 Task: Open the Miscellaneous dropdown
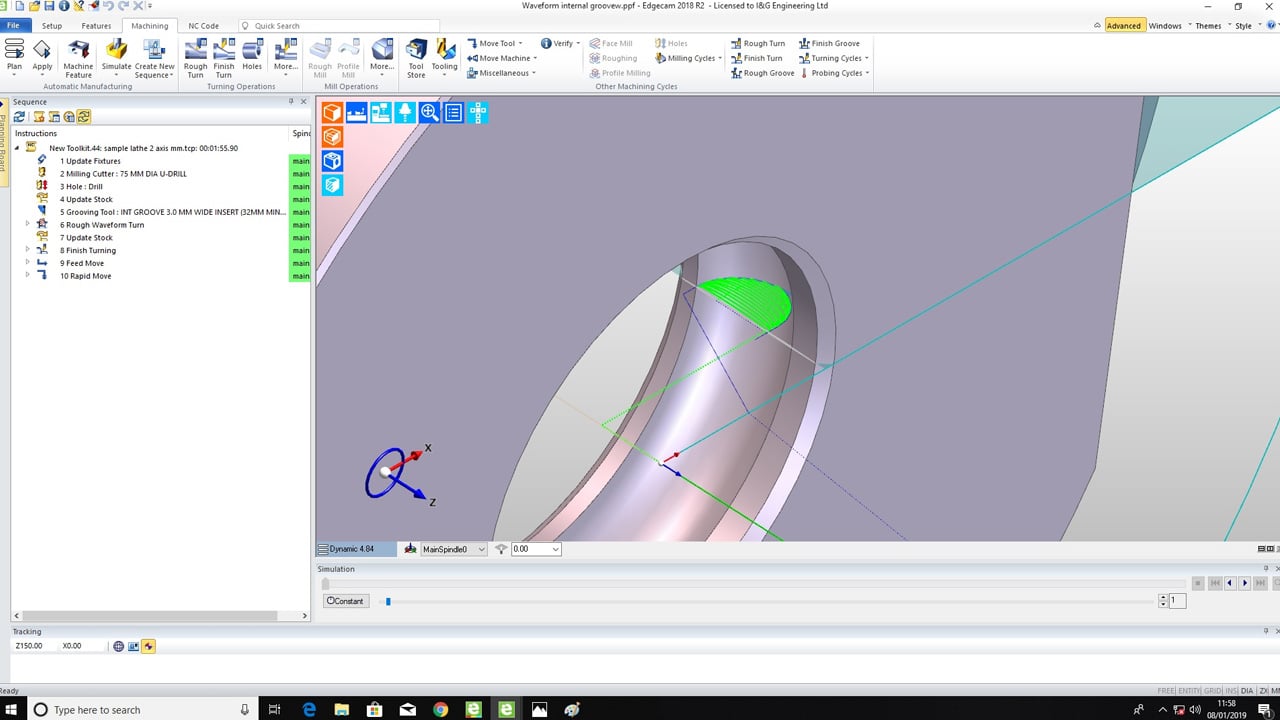(502, 73)
